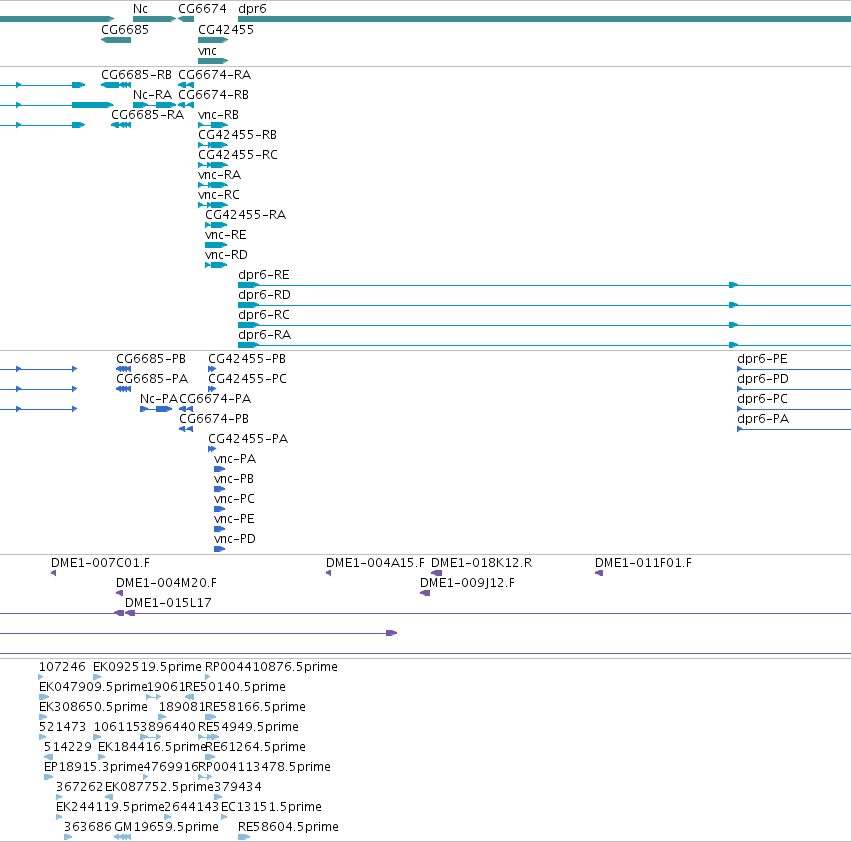Click the long dpr6 gene span bar
Screen dimensions: 851x842
tap(544, 19)
